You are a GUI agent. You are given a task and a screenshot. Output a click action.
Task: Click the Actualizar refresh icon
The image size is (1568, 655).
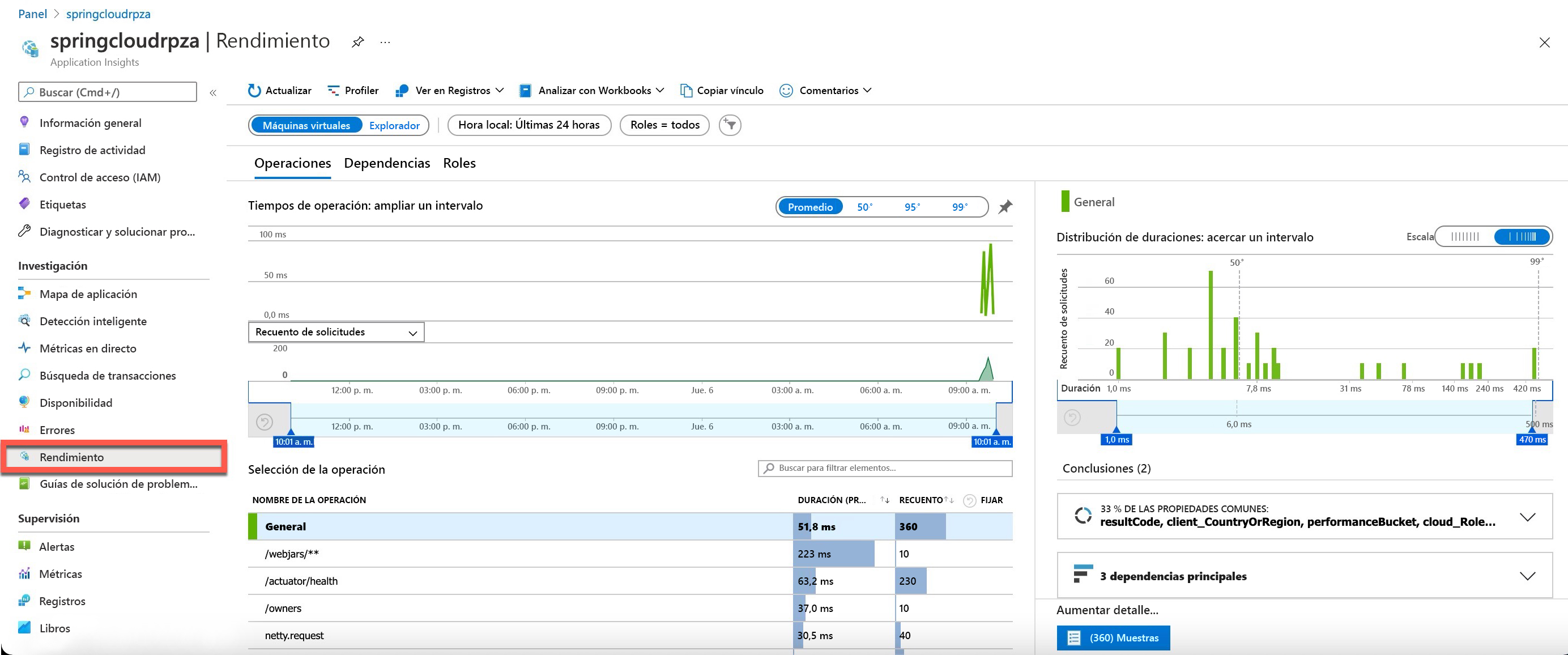coord(254,91)
